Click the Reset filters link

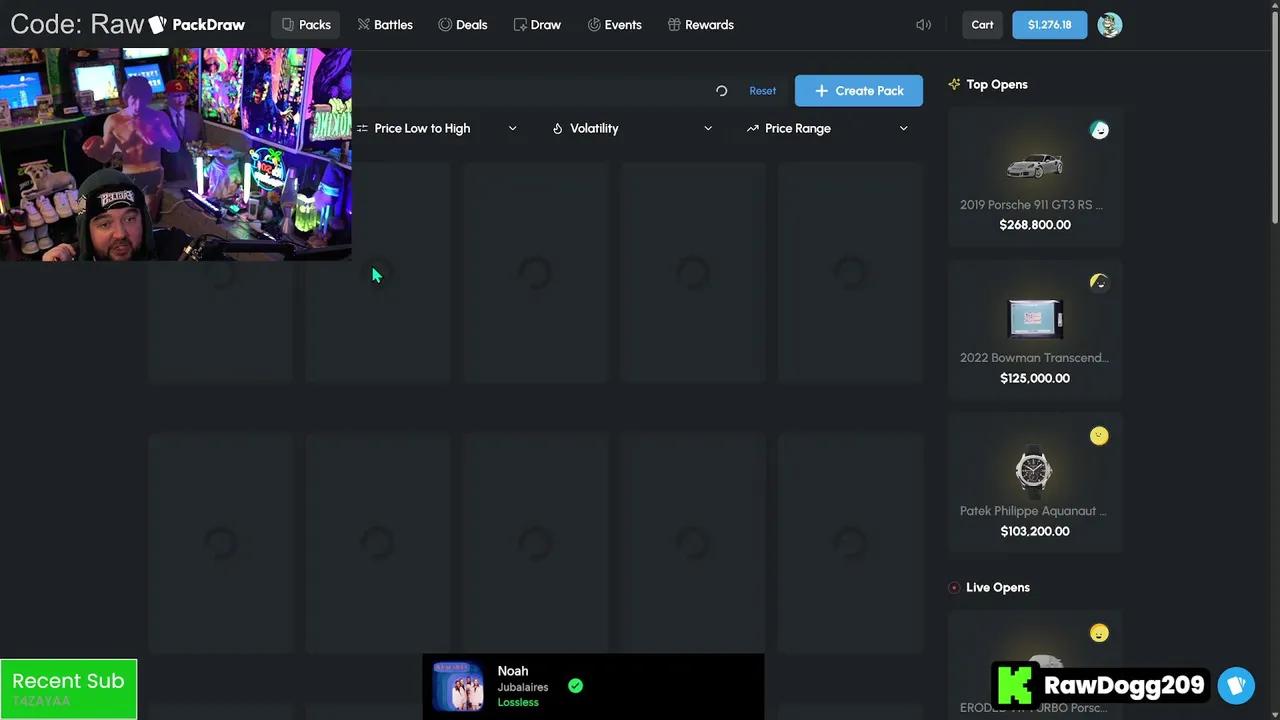click(x=762, y=91)
